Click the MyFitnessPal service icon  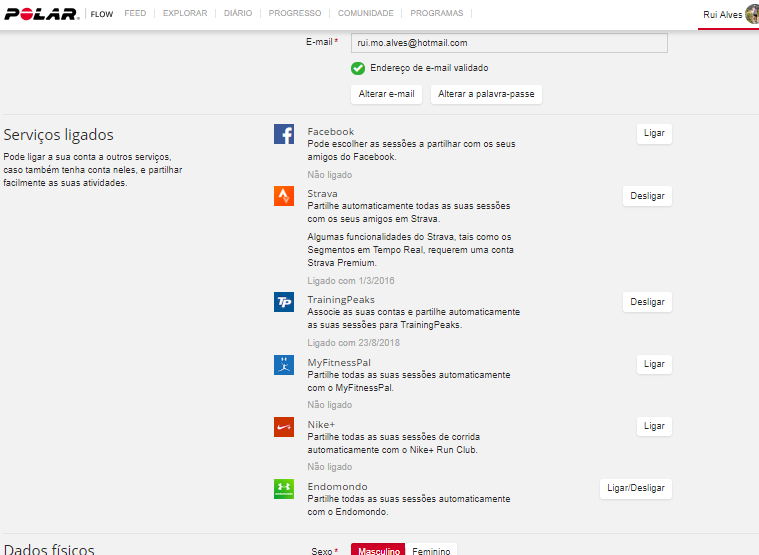(x=284, y=365)
